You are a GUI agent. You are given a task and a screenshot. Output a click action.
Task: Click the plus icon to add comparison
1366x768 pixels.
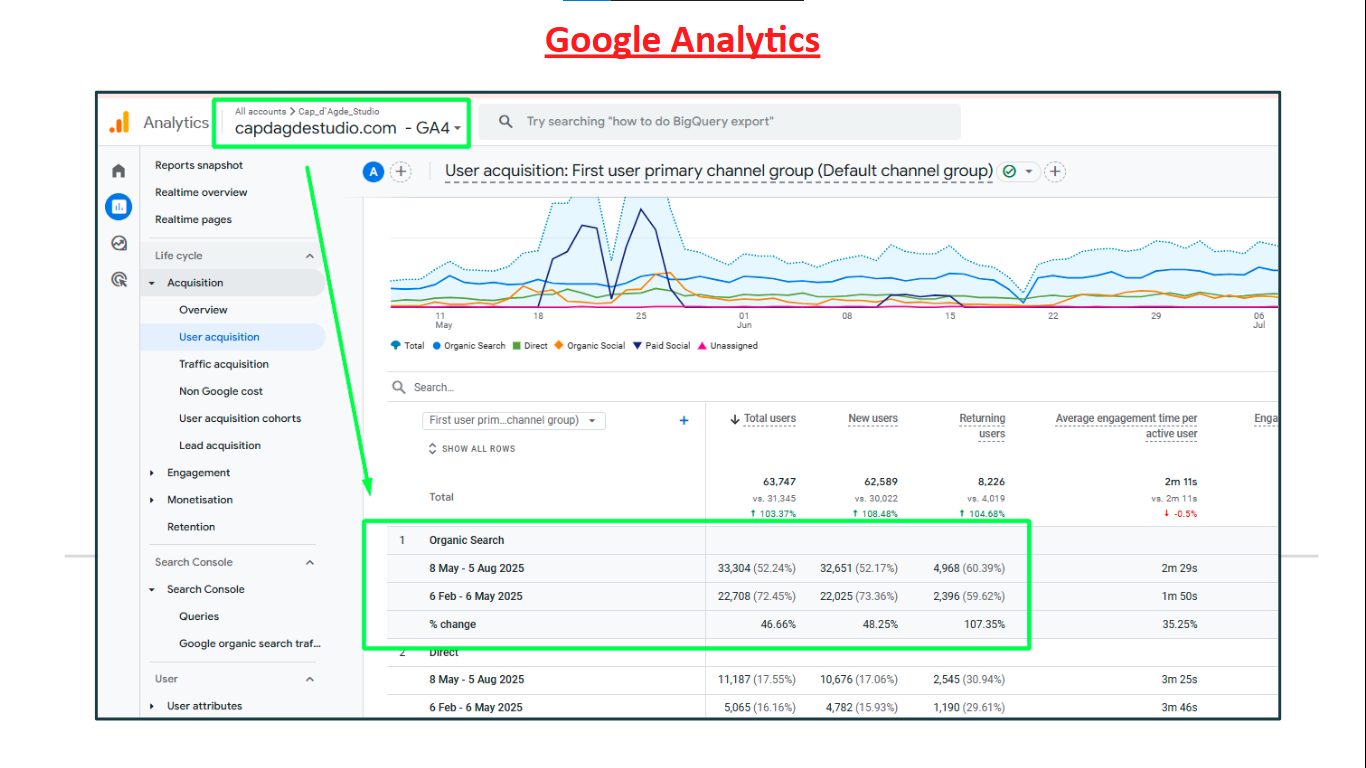tap(401, 172)
